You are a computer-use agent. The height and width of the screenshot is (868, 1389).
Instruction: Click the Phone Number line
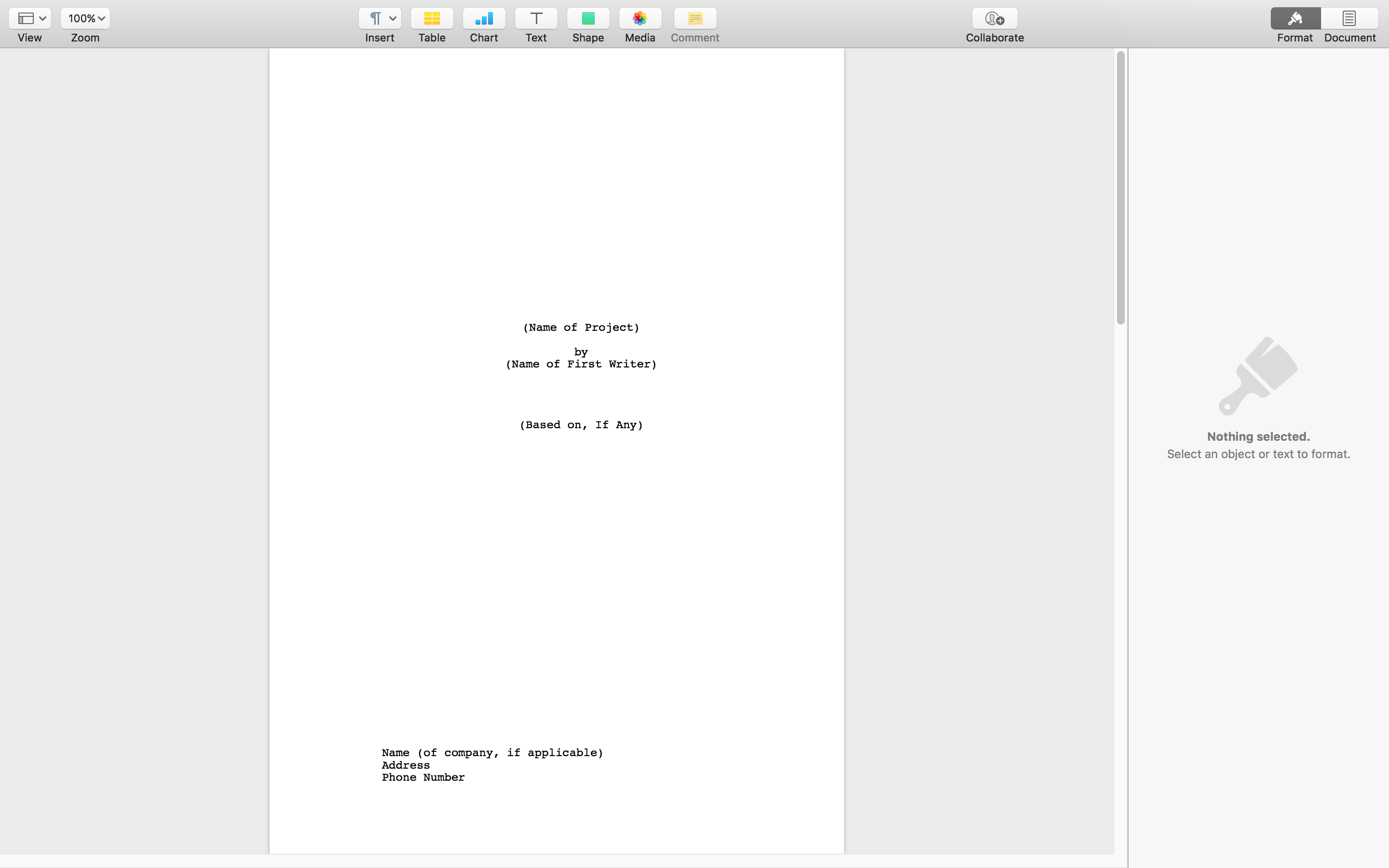[x=423, y=777]
